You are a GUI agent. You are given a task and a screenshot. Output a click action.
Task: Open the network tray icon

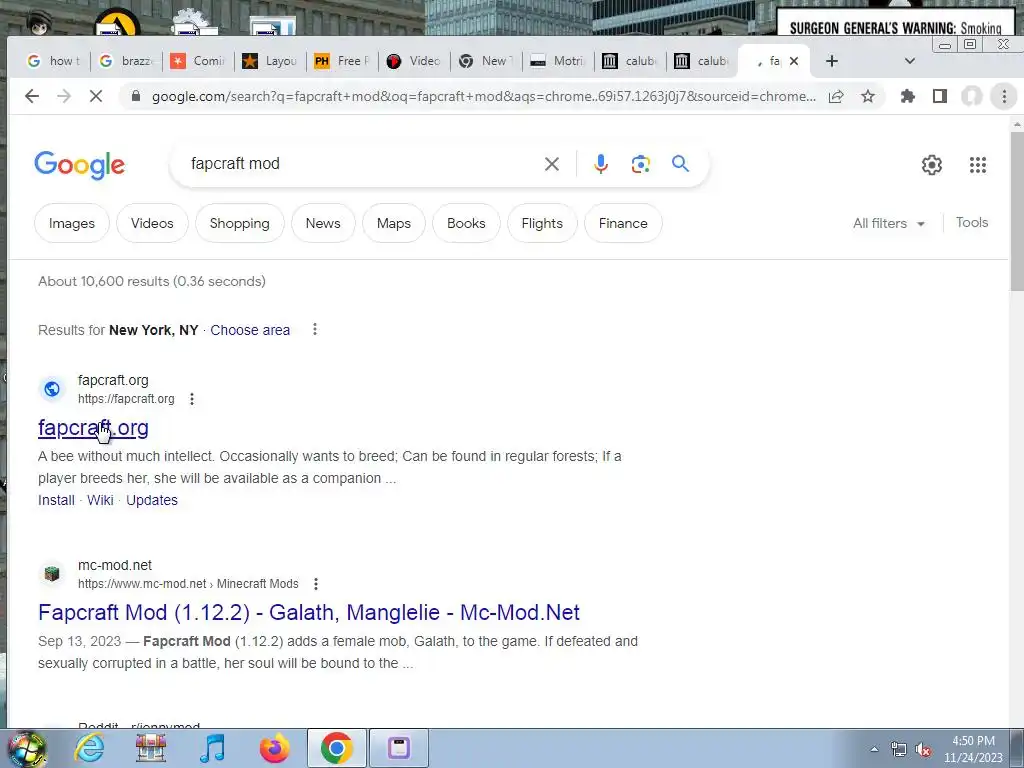[899, 749]
